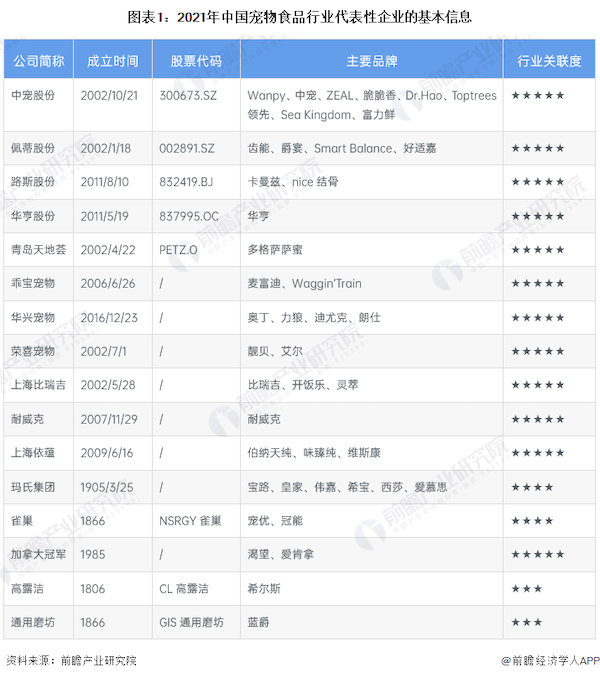Click the year 1985
Viewport: 600px width, 678px height.
point(93,554)
